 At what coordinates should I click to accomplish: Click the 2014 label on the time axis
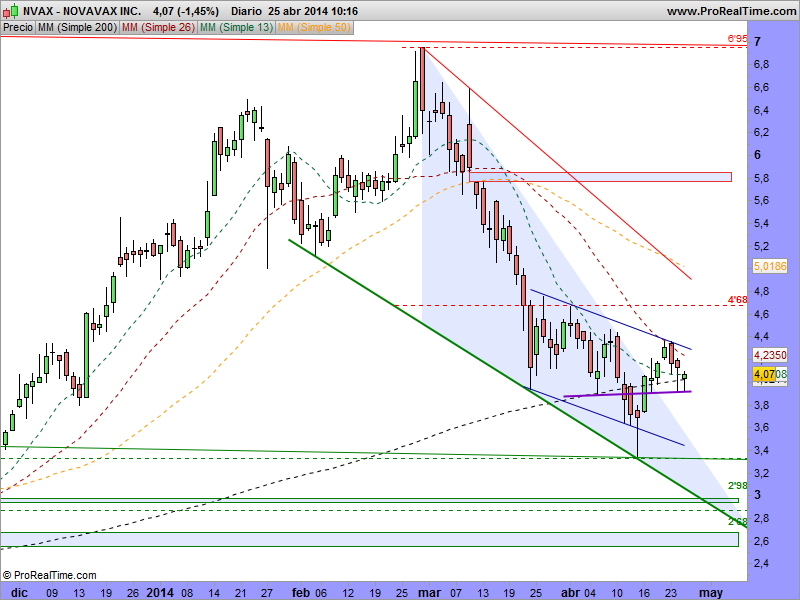point(160,592)
